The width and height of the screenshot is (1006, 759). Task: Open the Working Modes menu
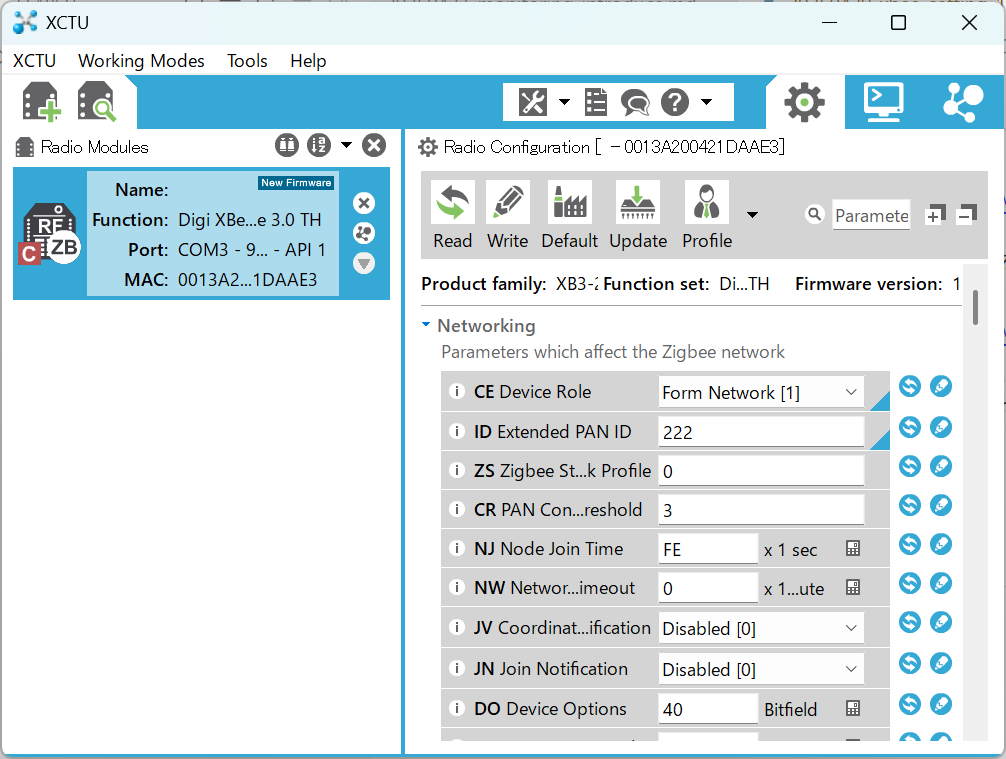[x=141, y=61]
